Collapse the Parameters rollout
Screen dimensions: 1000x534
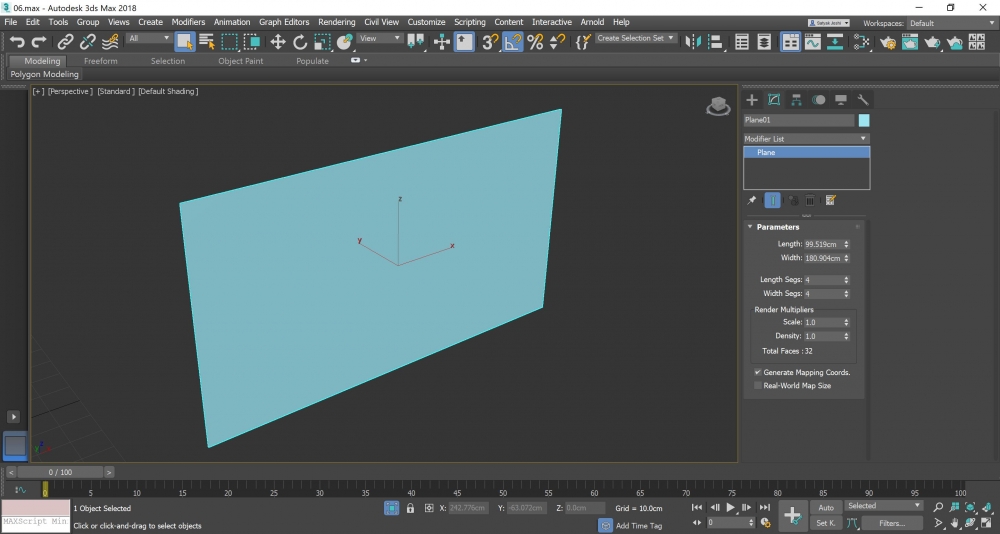coord(777,227)
